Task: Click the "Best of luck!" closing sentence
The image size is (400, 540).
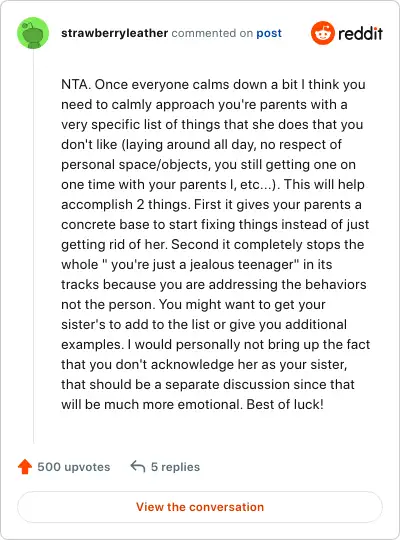Action: point(285,404)
